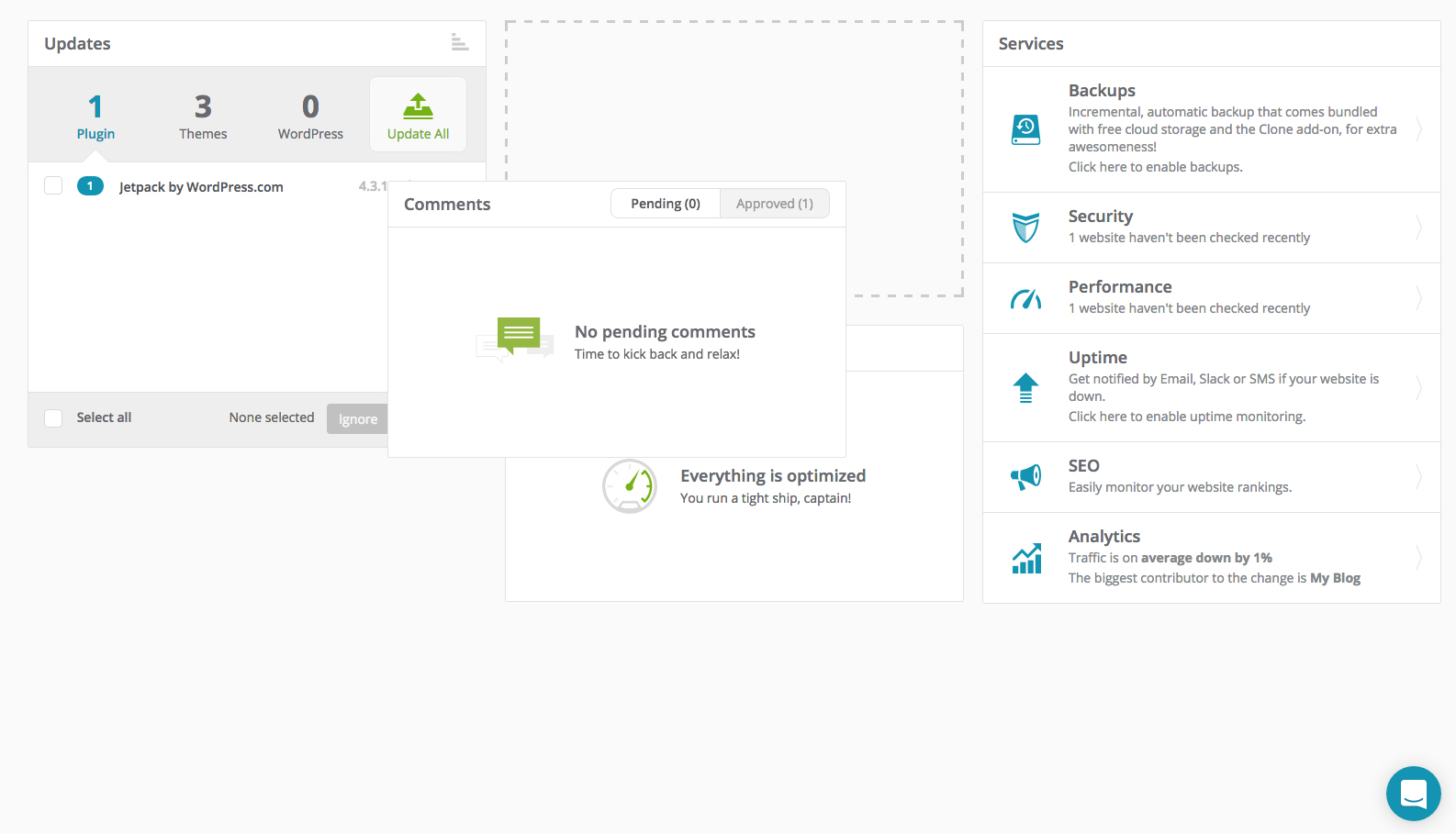The height and width of the screenshot is (834, 1456).
Task: Click the Backups clock-disk icon
Action: pos(1025,129)
